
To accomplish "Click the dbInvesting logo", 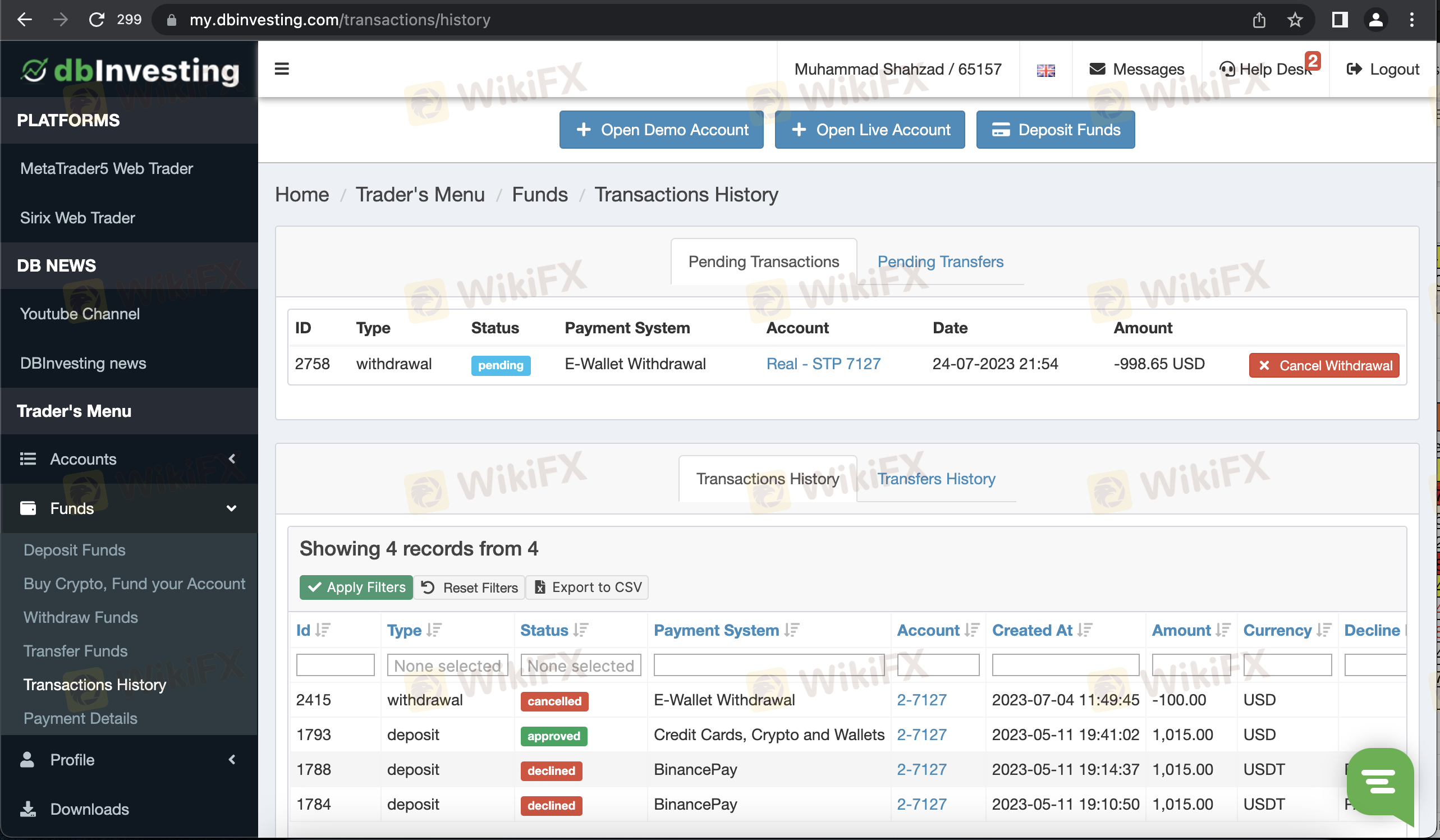I will click(130, 71).
